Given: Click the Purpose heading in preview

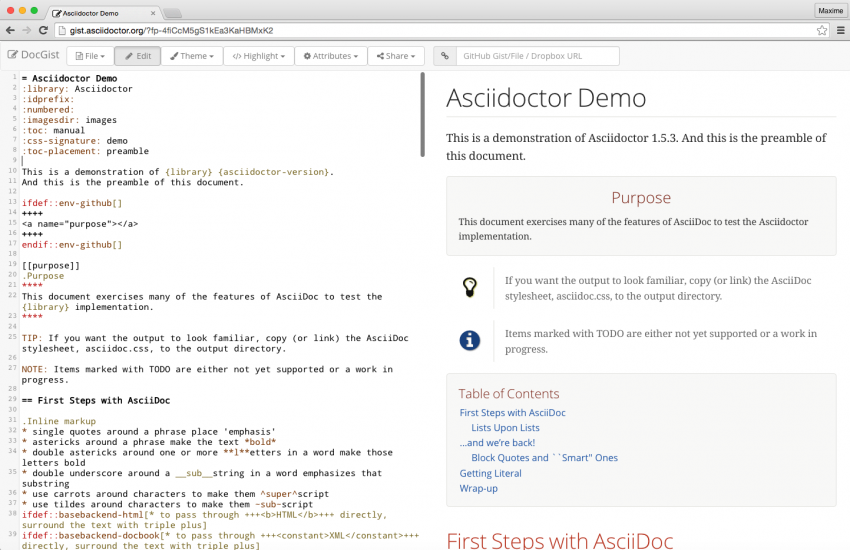Looking at the screenshot, I should pyautogui.click(x=641, y=198).
